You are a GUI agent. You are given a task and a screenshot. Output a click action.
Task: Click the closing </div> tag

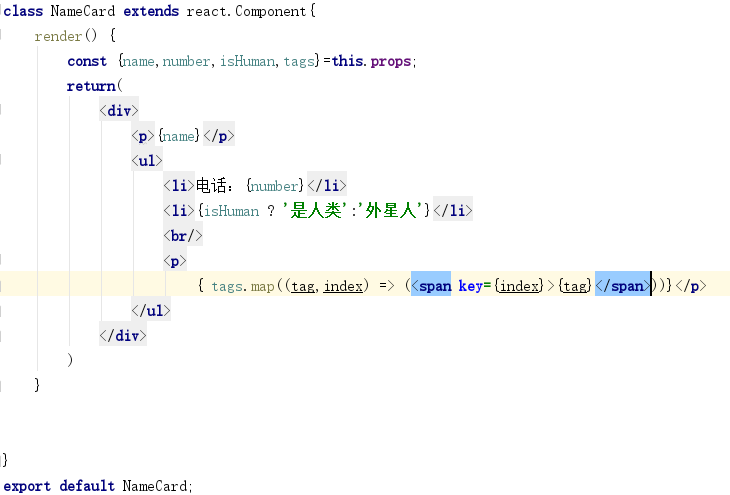pyautogui.click(x=123, y=336)
